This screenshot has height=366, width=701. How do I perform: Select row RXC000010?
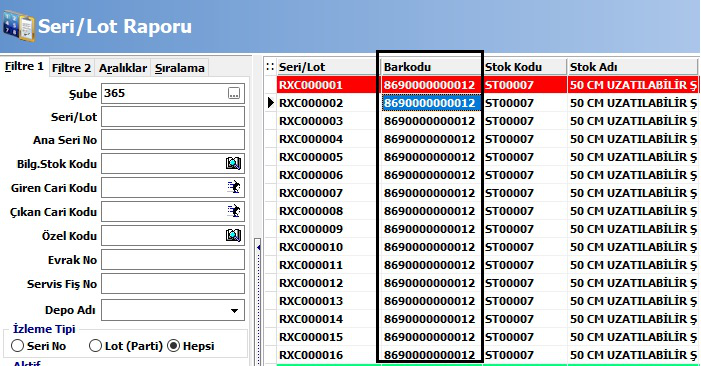pos(482,247)
